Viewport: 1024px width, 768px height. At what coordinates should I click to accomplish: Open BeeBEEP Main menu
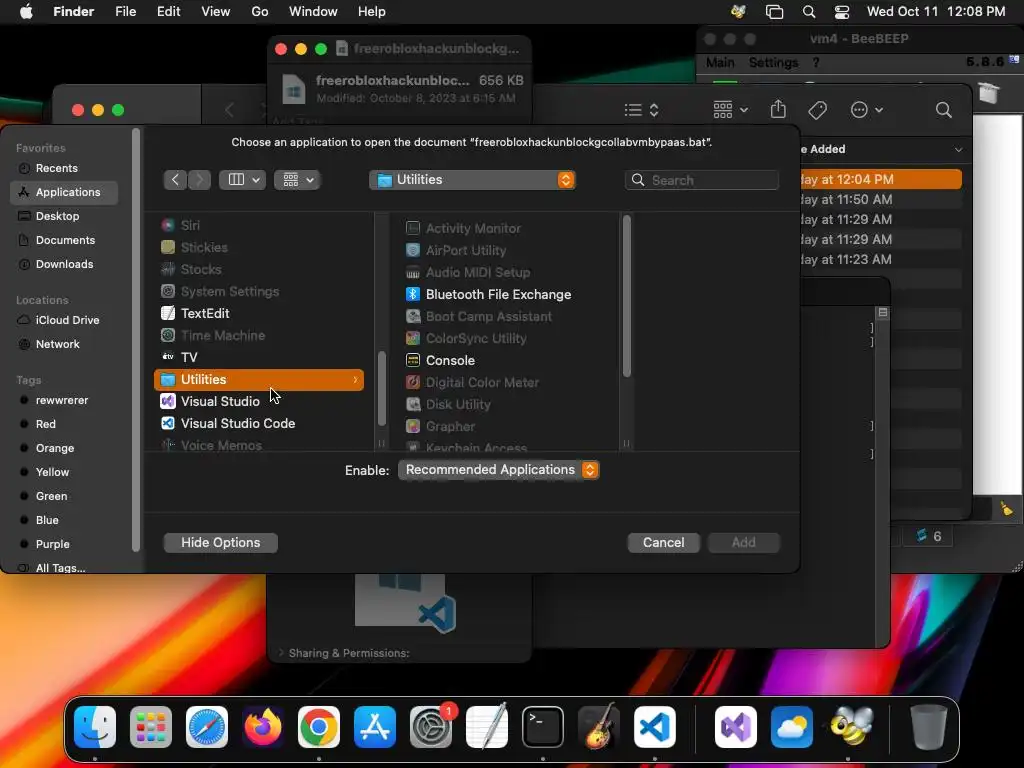click(720, 63)
